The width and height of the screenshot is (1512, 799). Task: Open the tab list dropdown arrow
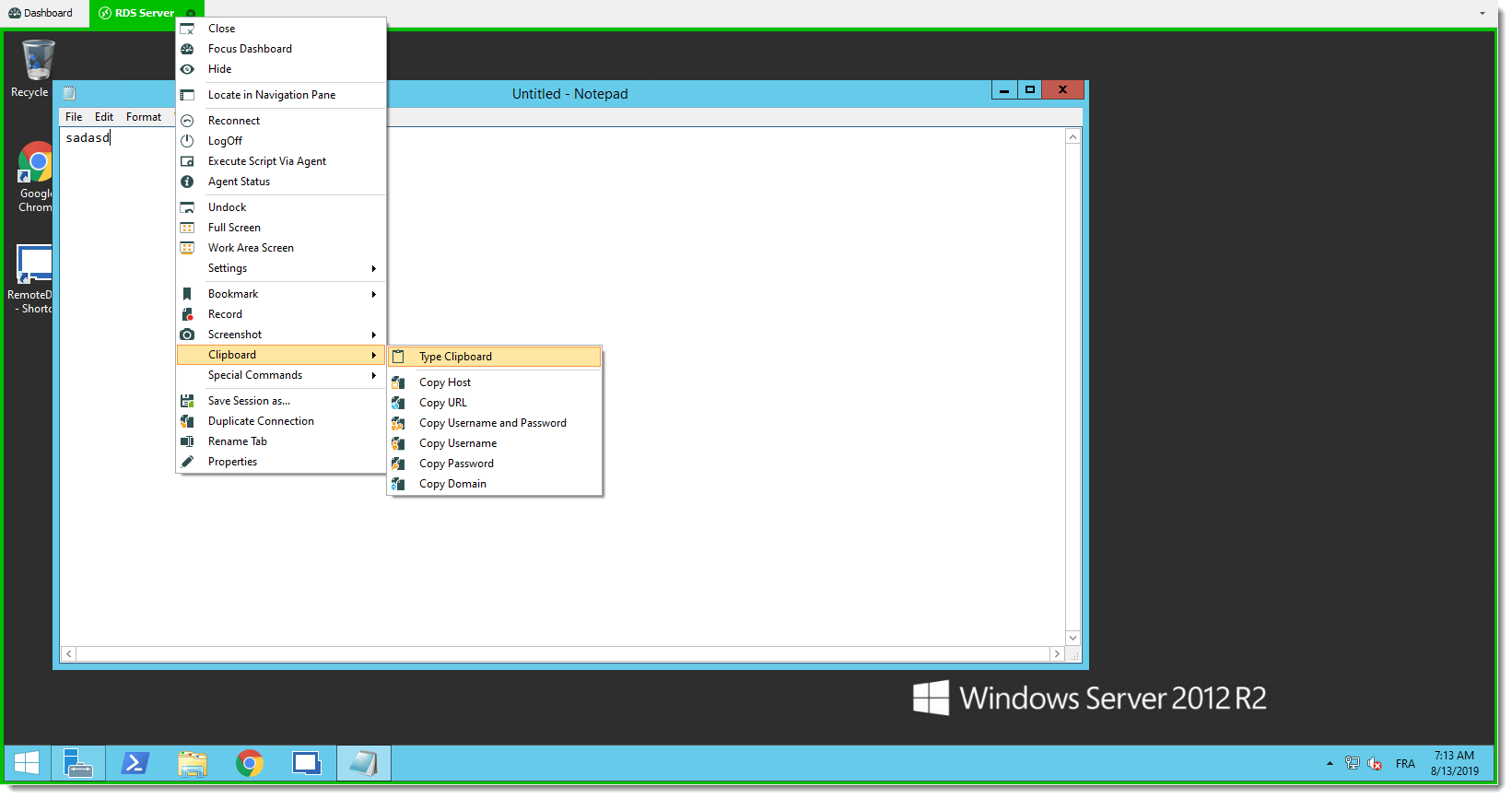(x=1483, y=13)
